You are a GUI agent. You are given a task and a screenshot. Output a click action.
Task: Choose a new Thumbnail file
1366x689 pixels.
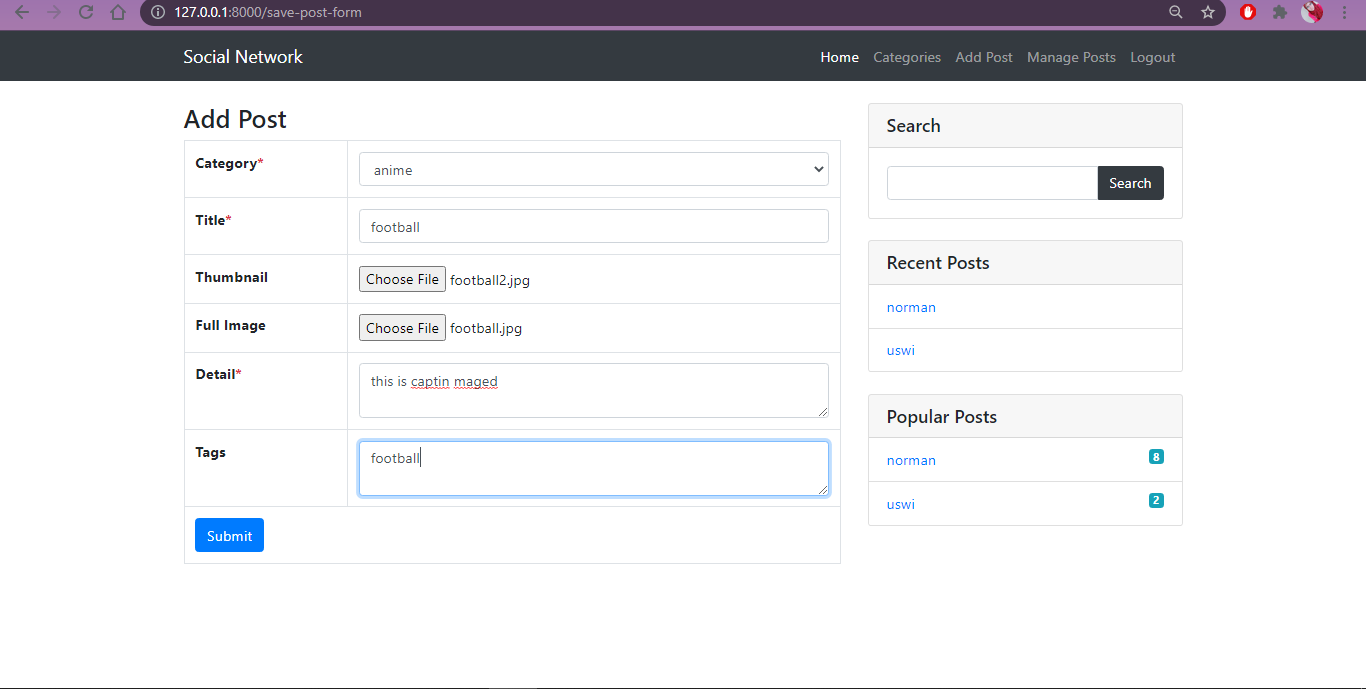402,278
